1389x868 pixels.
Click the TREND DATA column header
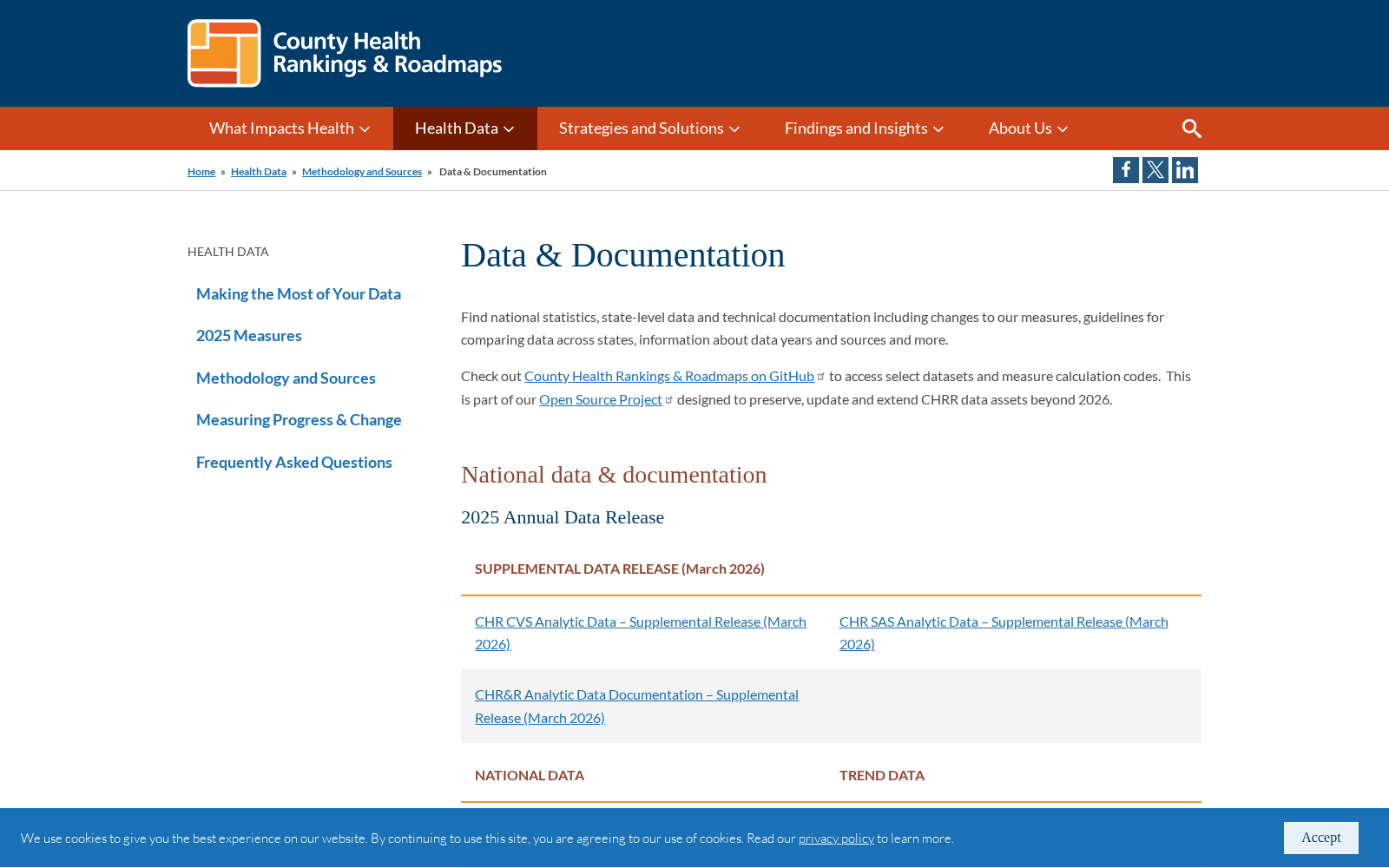tap(882, 775)
